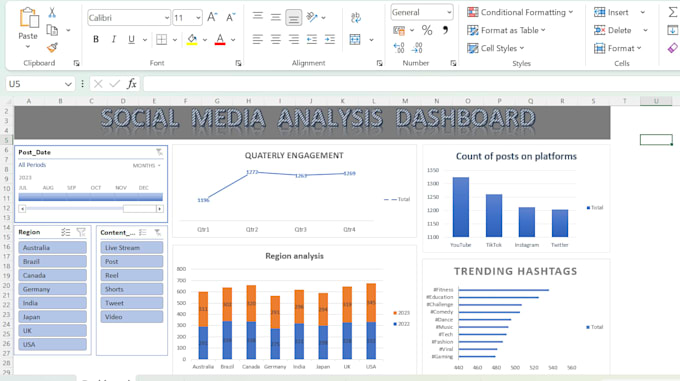
Task: Select Live Stream content type
Action: click(132, 247)
